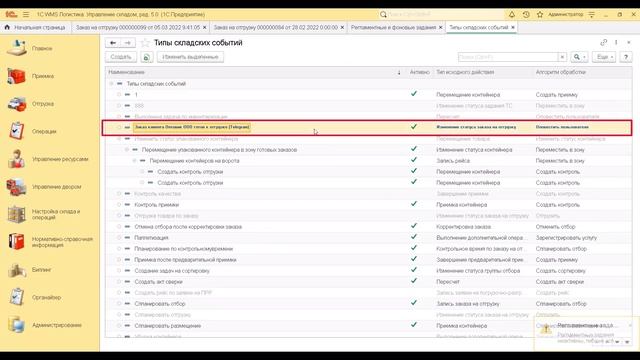Dismiss the Регламентные задания notification popup

point(630,325)
